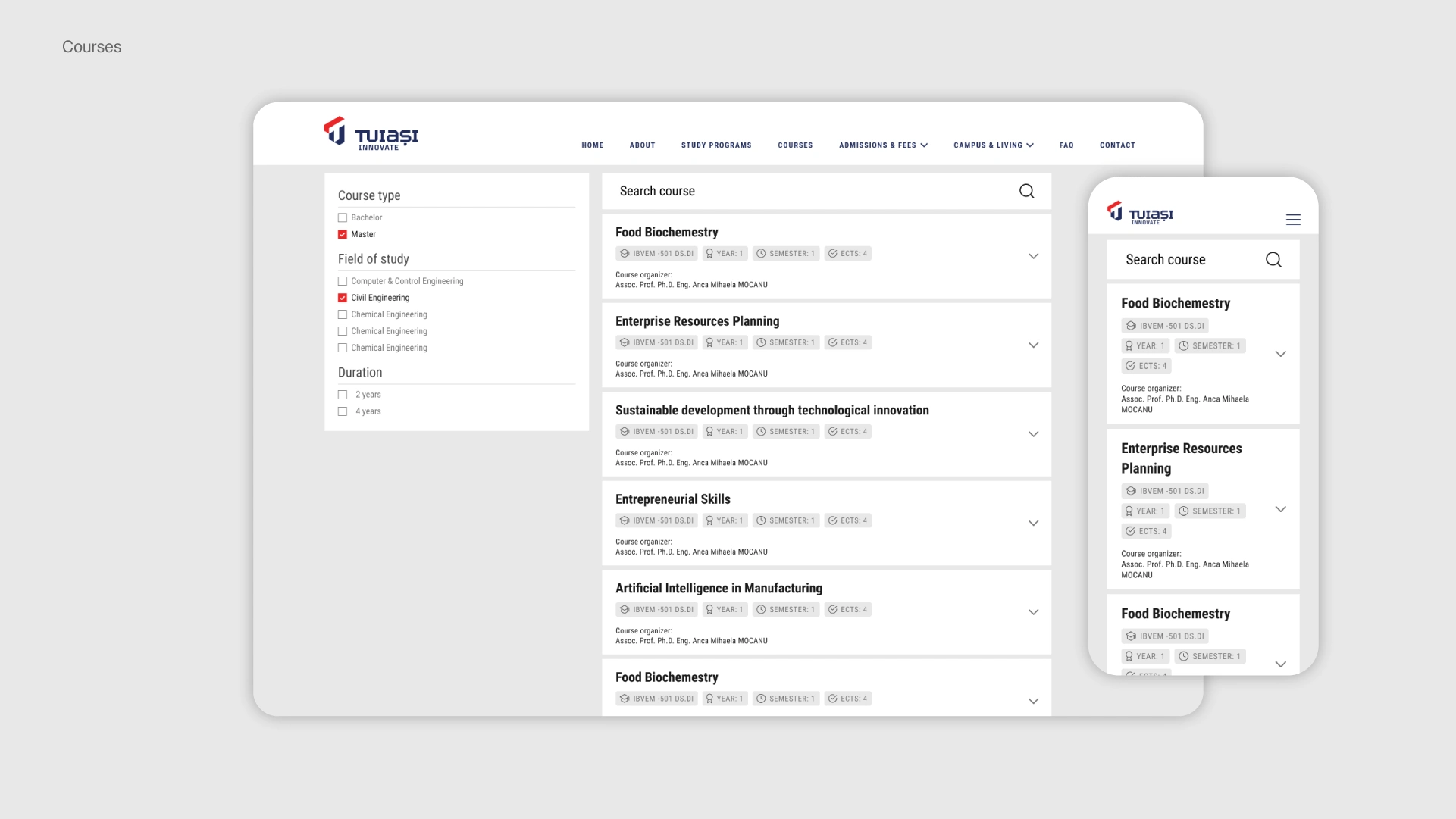This screenshot has width=1456, height=819.
Task: Open the FAQ navigation item
Action: click(x=1066, y=145)
